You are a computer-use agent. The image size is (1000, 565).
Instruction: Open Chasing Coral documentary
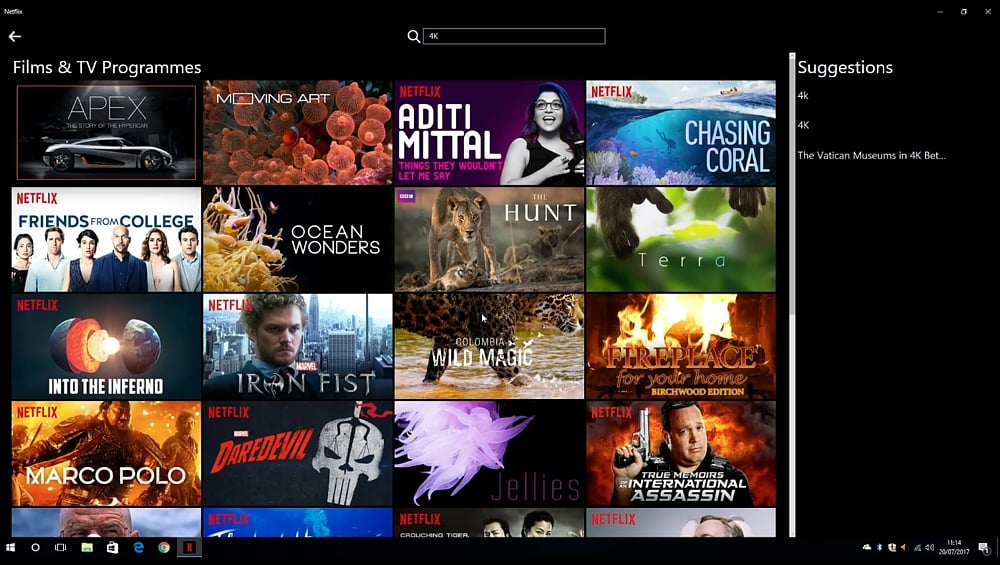tap(681, 133)
